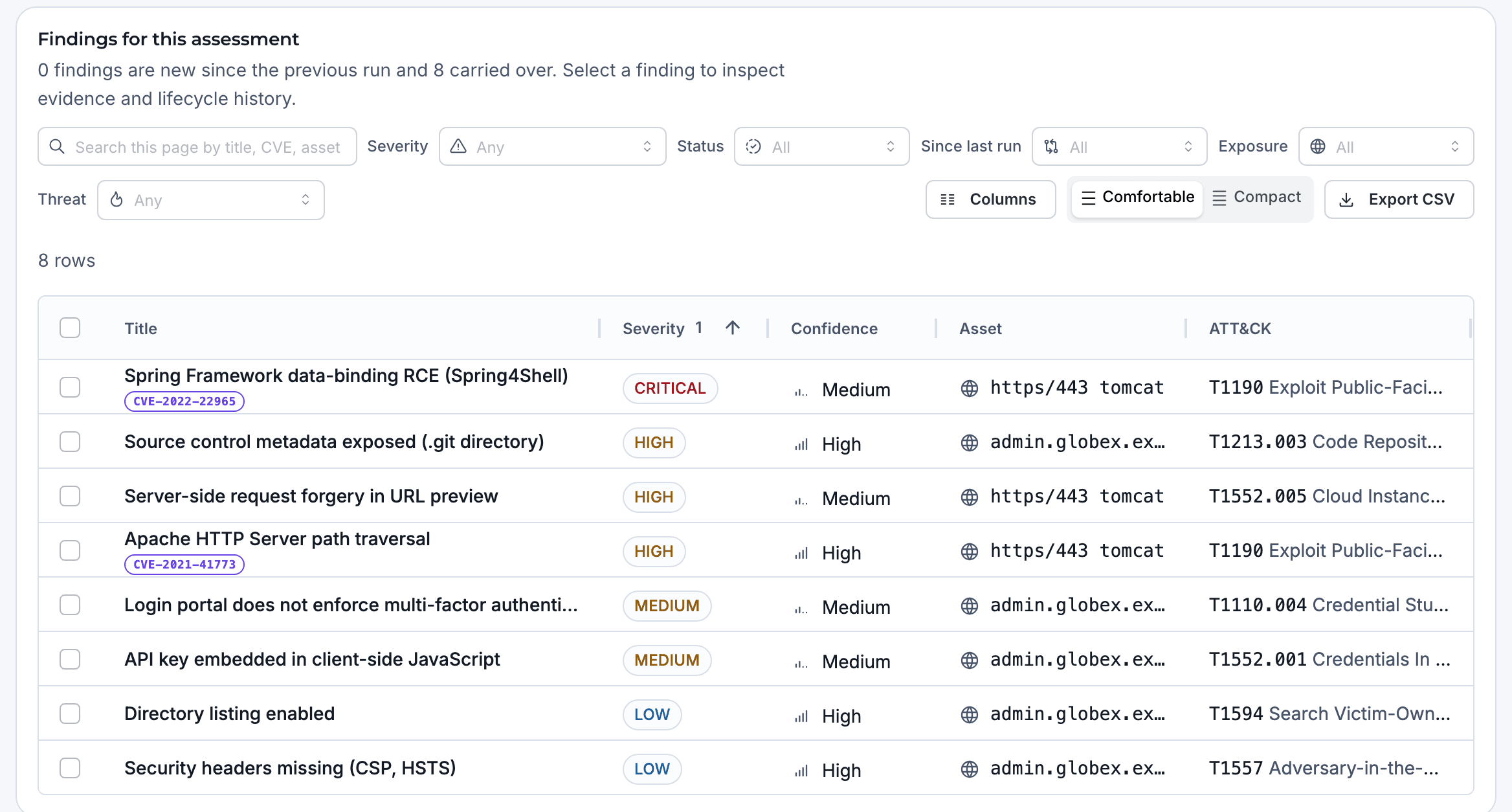The width and height of the screenshot is (1512, 812).
Task: Click confidence bars icon in Security headers row
Action: [801, 771]
